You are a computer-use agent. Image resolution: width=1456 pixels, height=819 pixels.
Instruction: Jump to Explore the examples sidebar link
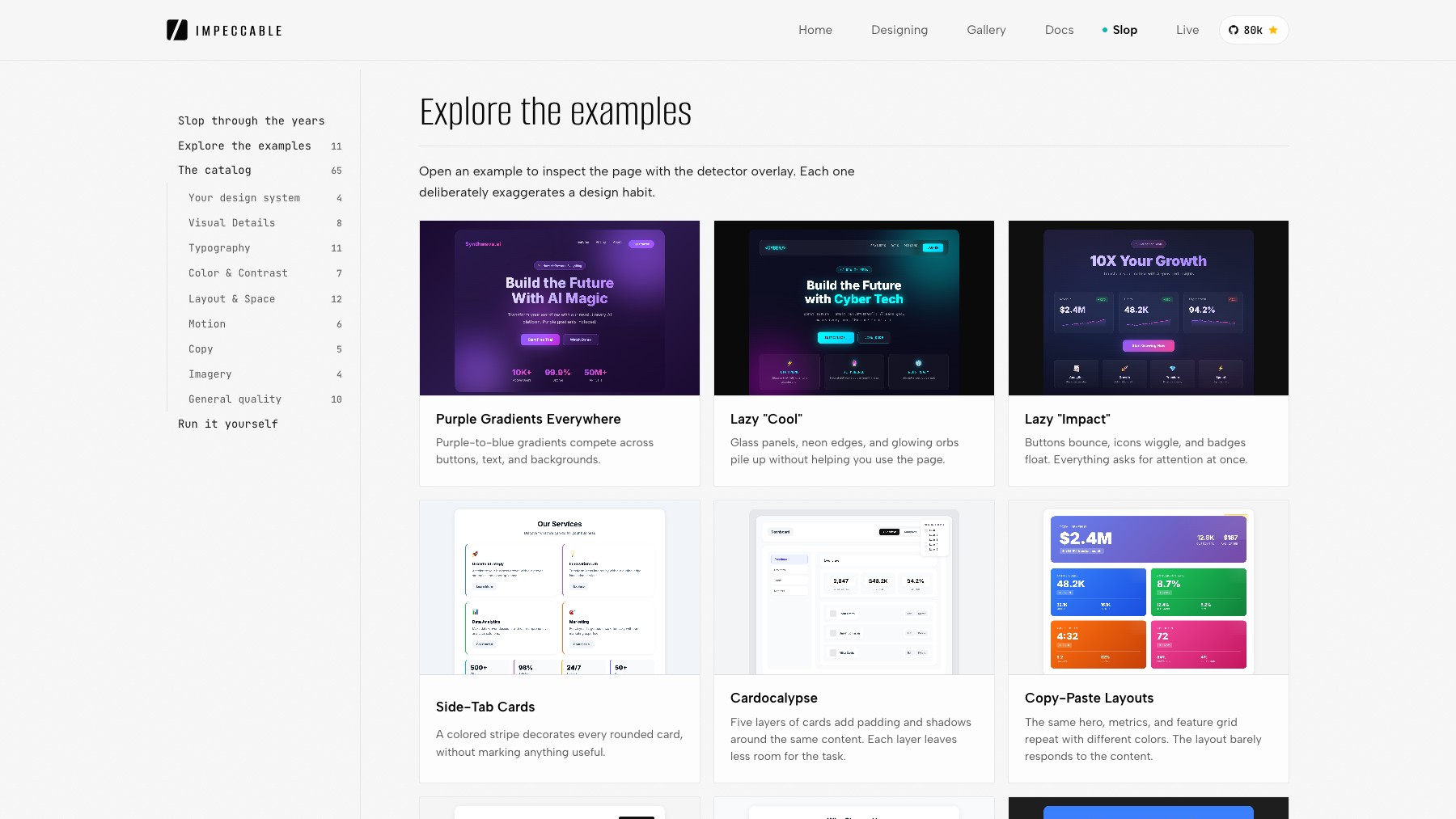click(x=260, y=146)
